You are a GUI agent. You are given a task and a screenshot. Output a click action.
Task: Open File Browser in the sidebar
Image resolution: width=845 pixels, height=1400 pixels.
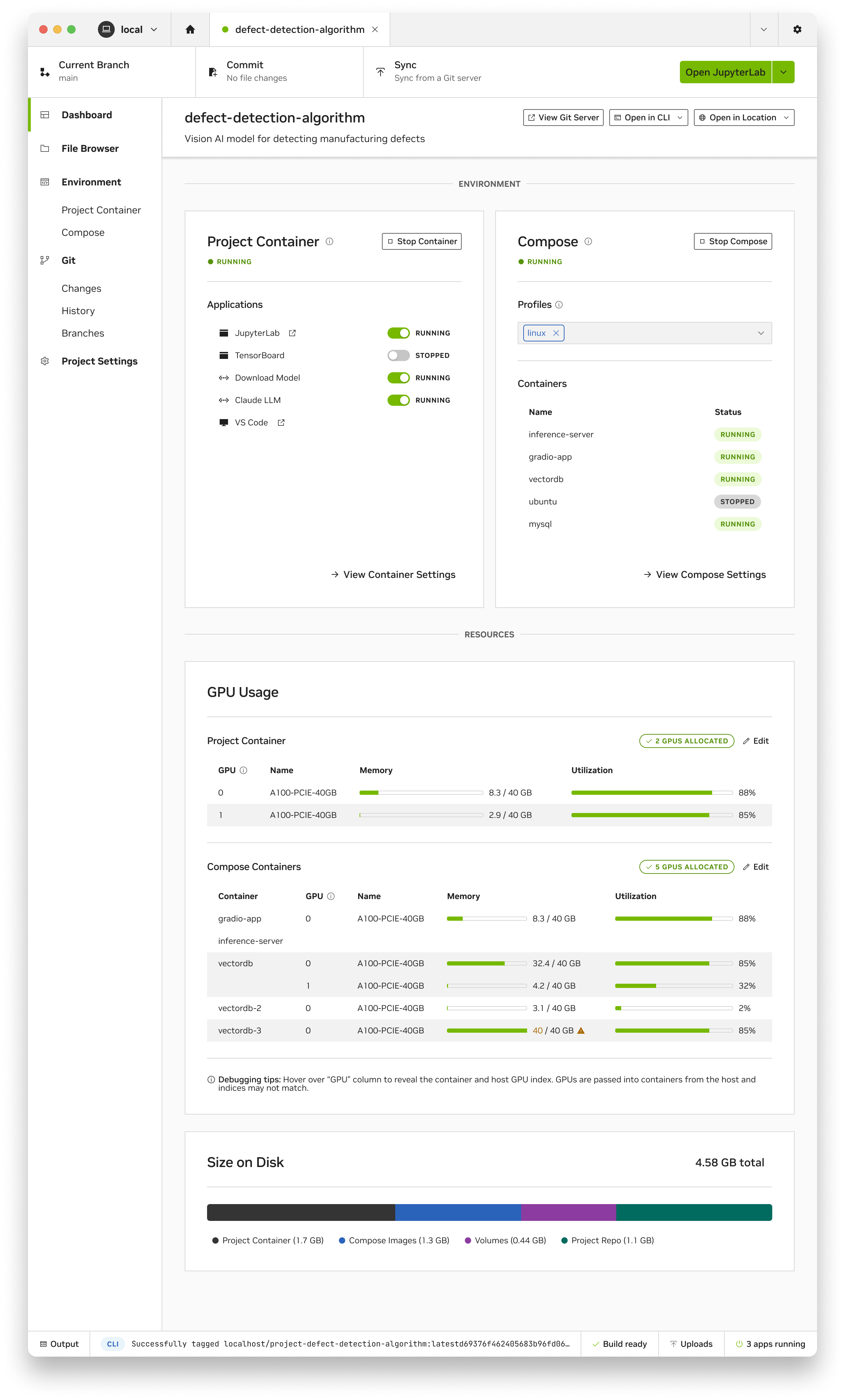click(x=95, y=148)
